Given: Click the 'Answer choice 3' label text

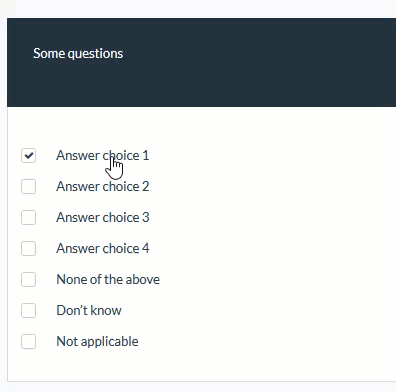Looking at the screenshot, I should [103, 218].
